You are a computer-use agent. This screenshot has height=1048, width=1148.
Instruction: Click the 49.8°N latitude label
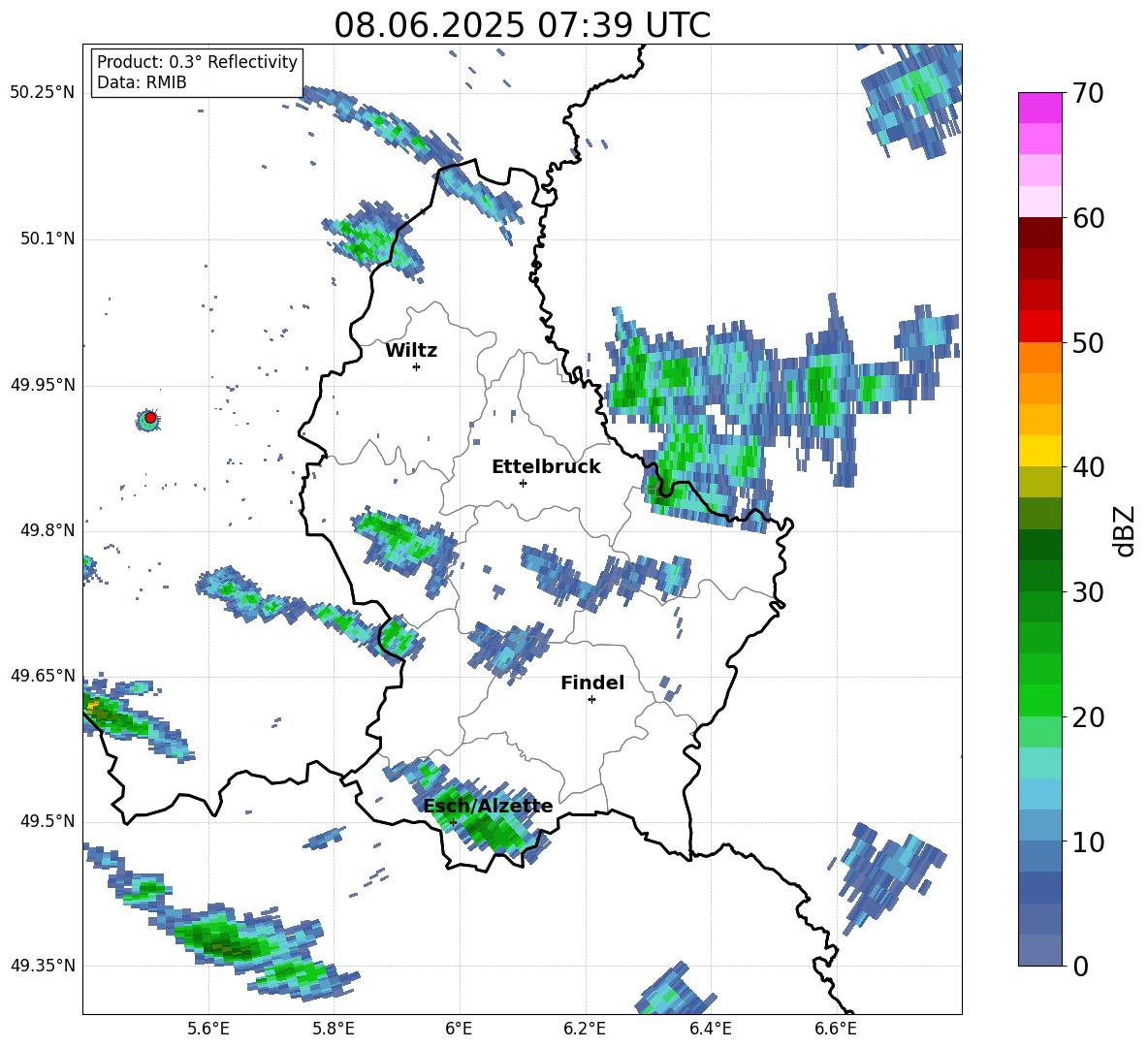[x=48, y=530]
